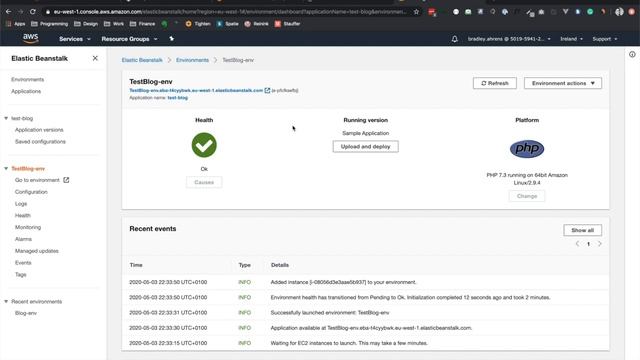The image size is (640, 360).
Task: Open the info panel icon at right edge
Action: (632, 54)
